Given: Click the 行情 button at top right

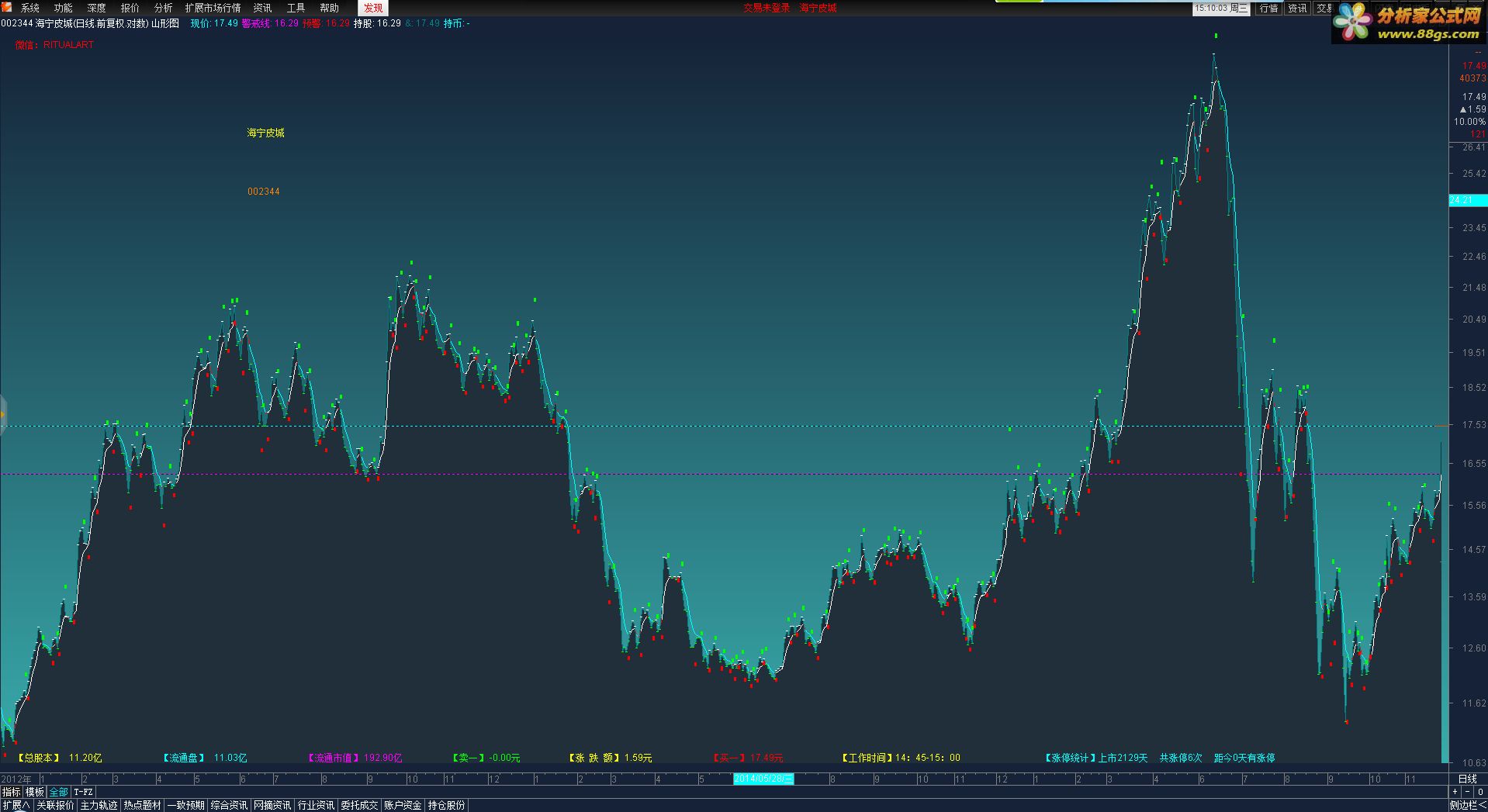Looking at the screenshot, I should click(1269, 9).
